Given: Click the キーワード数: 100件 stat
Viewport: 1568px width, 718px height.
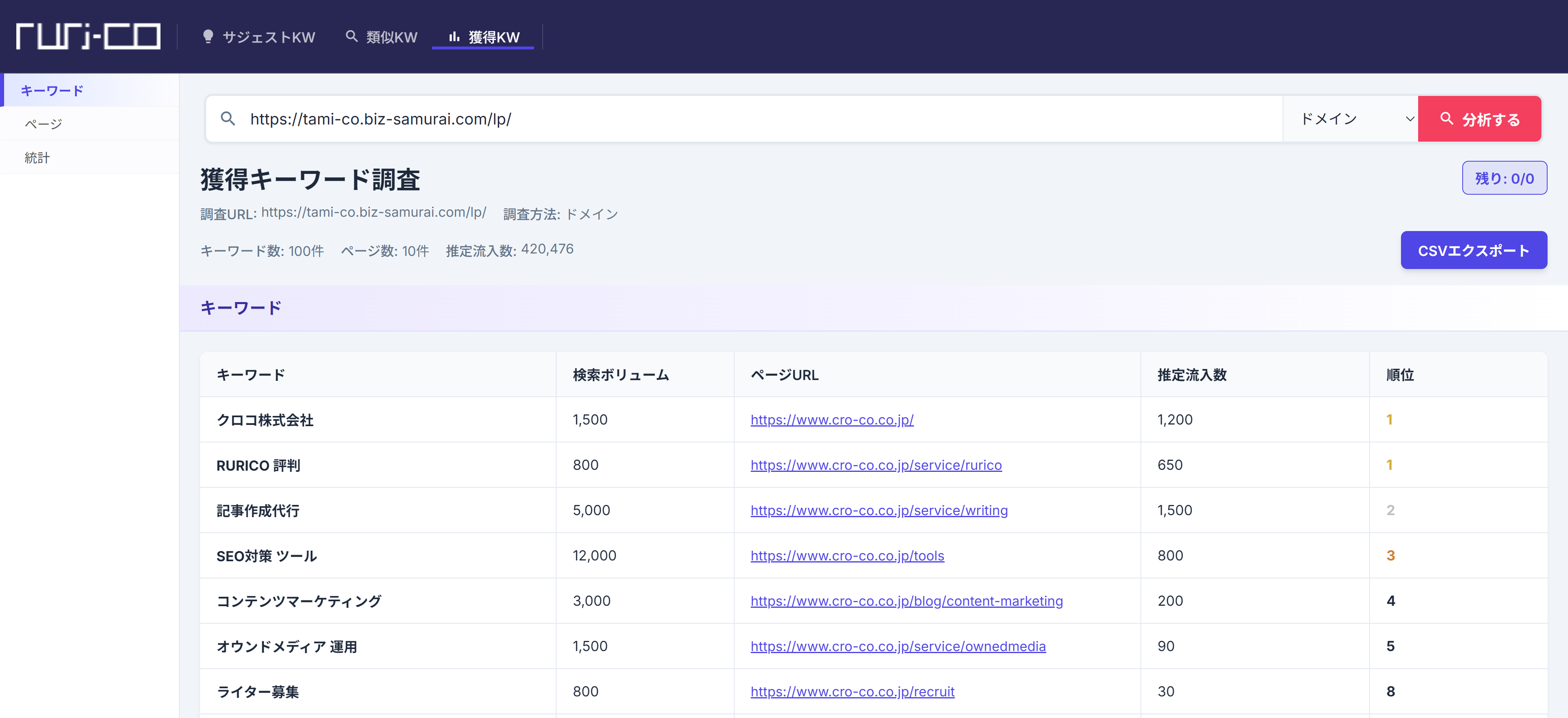Looking at the screenshot, I should coord(262,251).
